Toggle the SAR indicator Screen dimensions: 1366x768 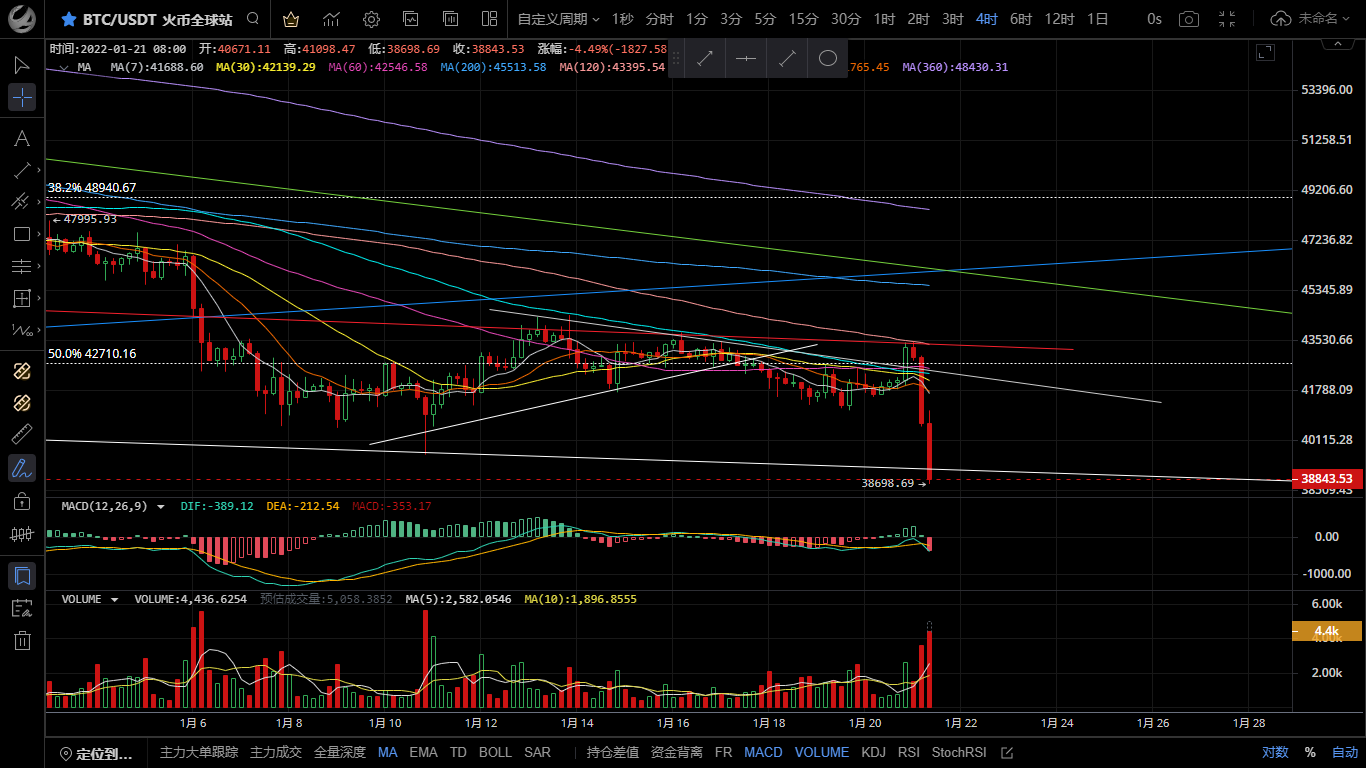pos(537,752)
